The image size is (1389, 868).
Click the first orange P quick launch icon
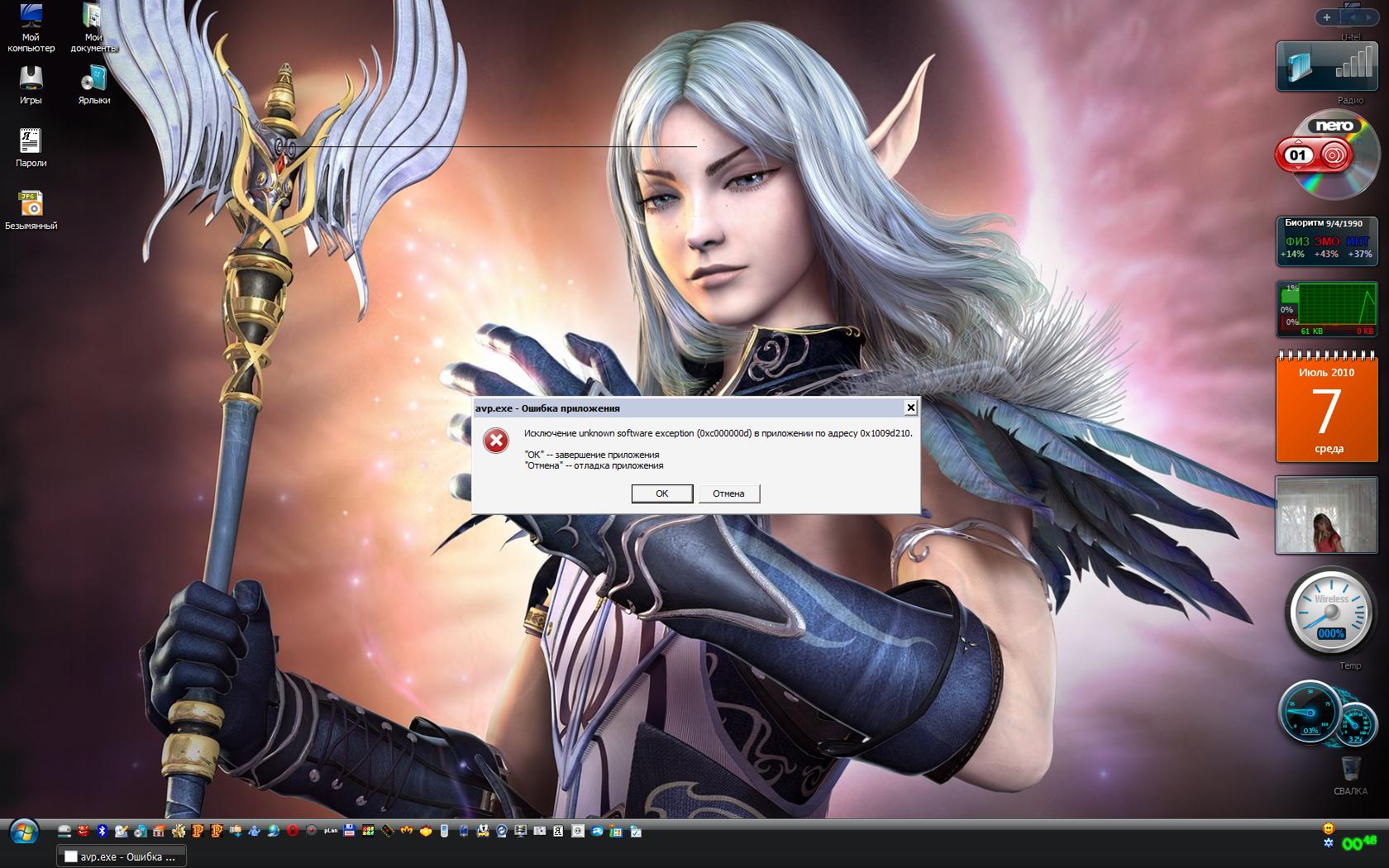pos(198,831)
